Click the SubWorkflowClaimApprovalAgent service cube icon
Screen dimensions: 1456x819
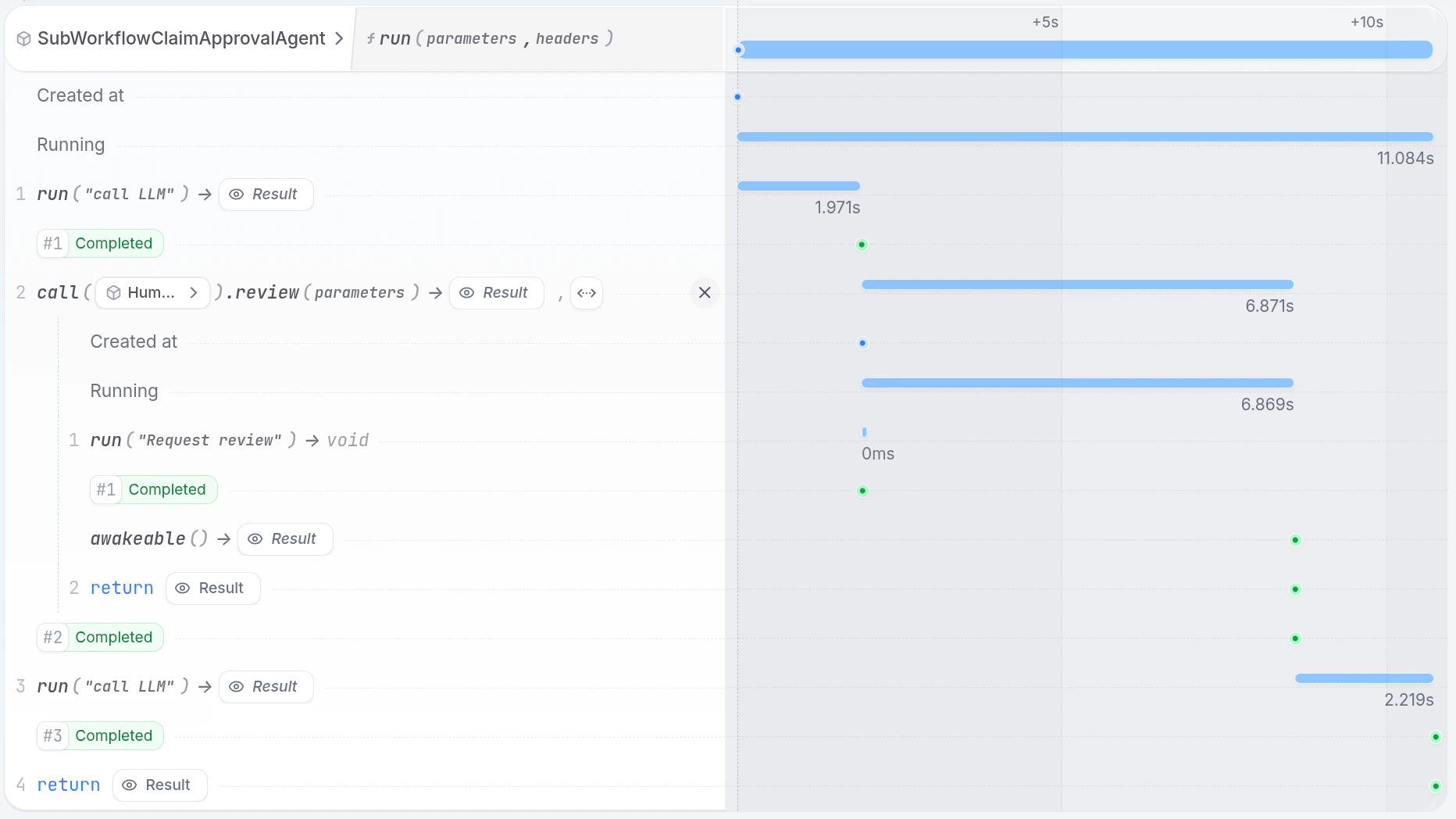pyautogui.click(x=23, y=38)
